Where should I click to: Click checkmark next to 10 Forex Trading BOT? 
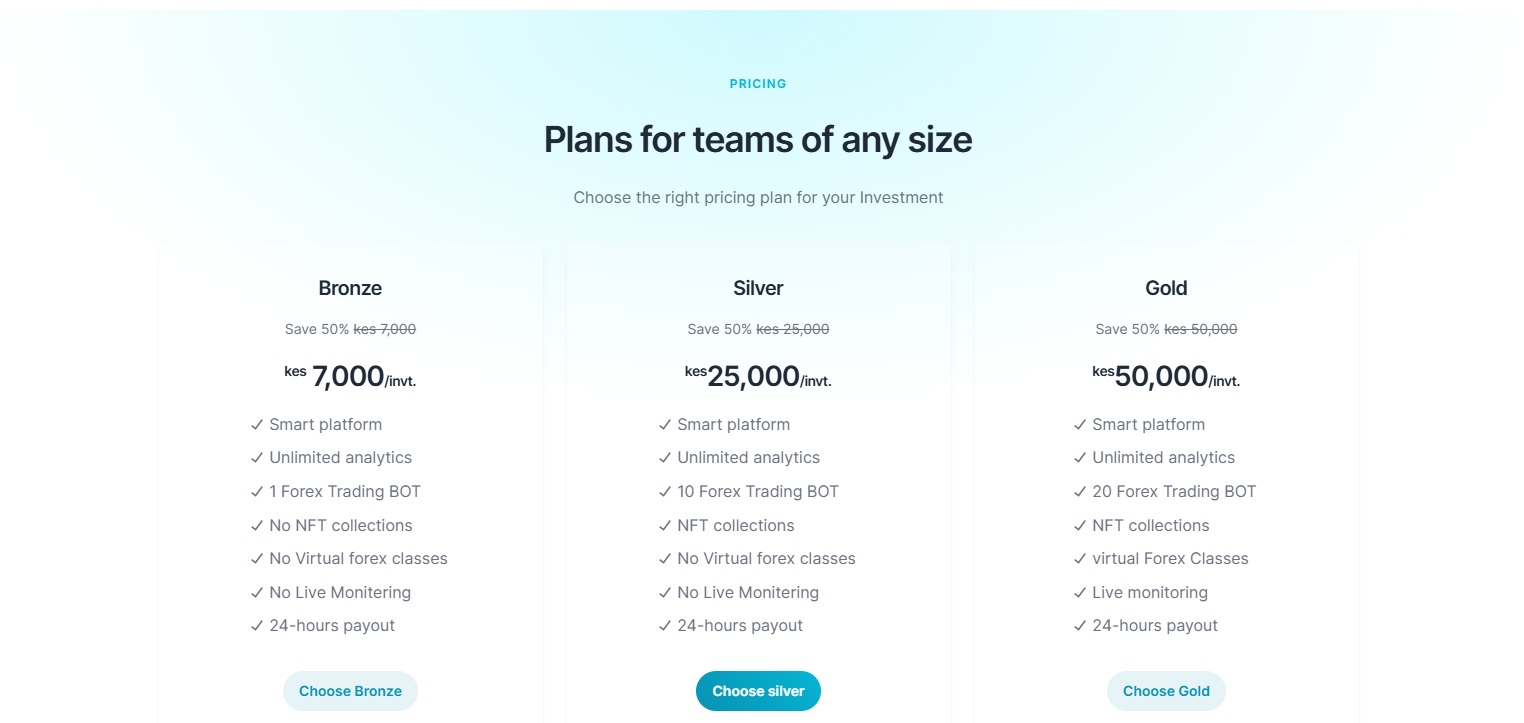(665, 492)
